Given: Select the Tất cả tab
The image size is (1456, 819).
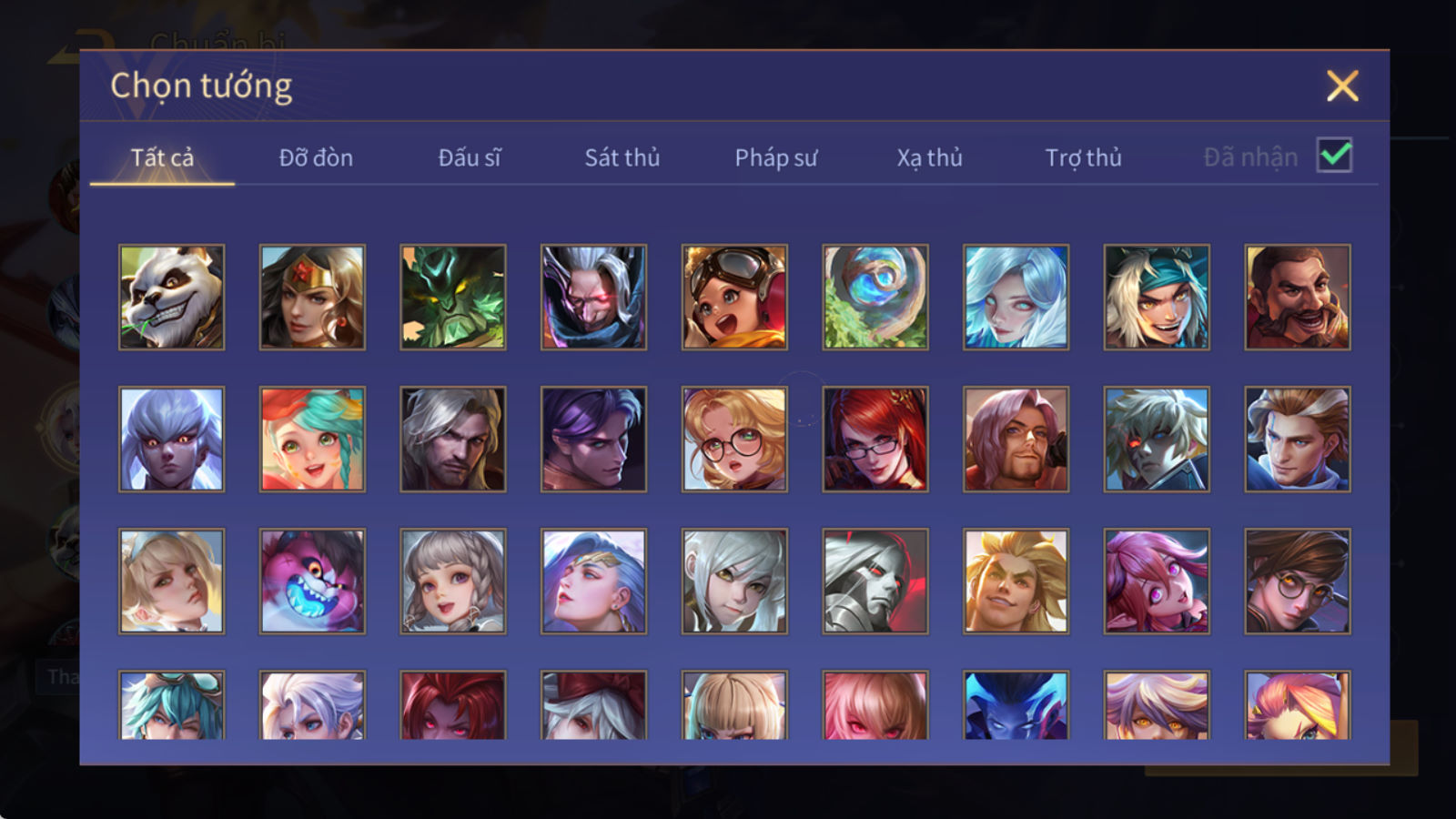Looking at the screenshot, I should point(162,157).
